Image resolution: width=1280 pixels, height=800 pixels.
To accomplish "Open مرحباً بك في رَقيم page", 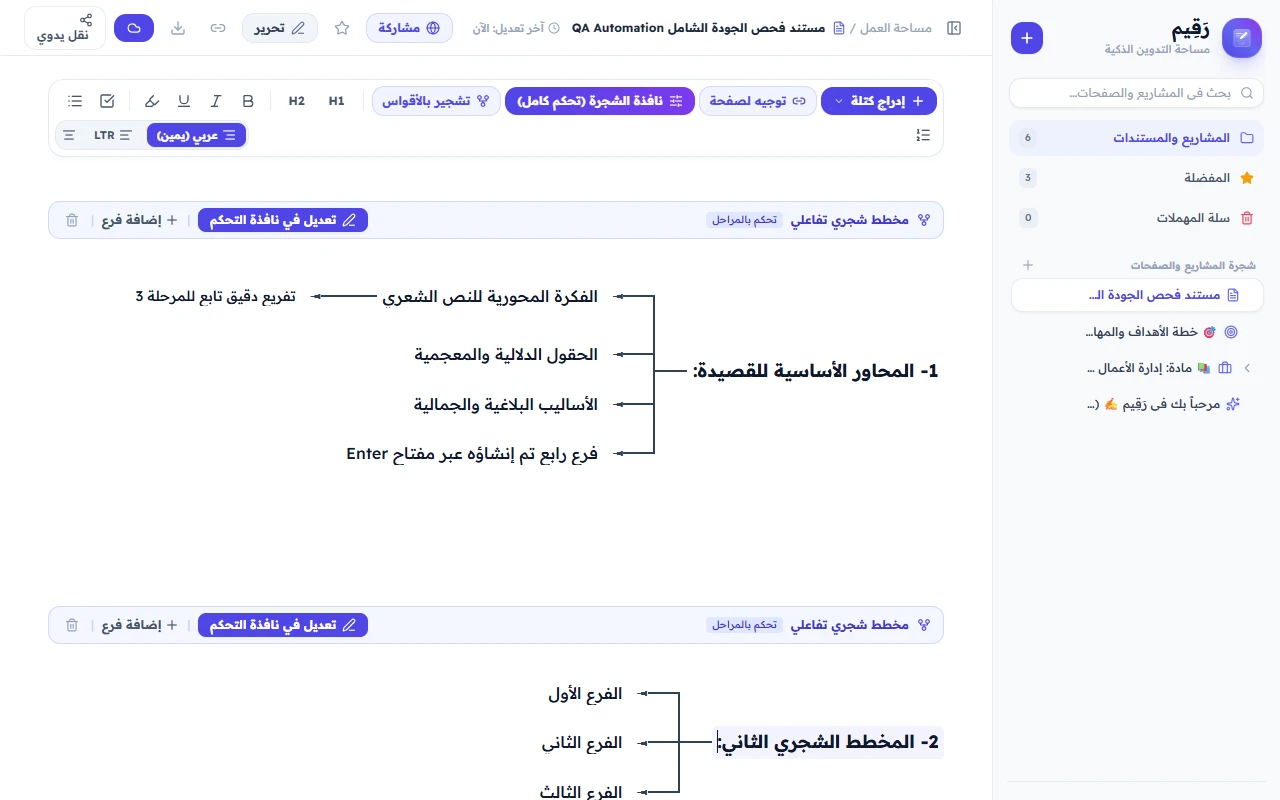I will [1136, 405].
